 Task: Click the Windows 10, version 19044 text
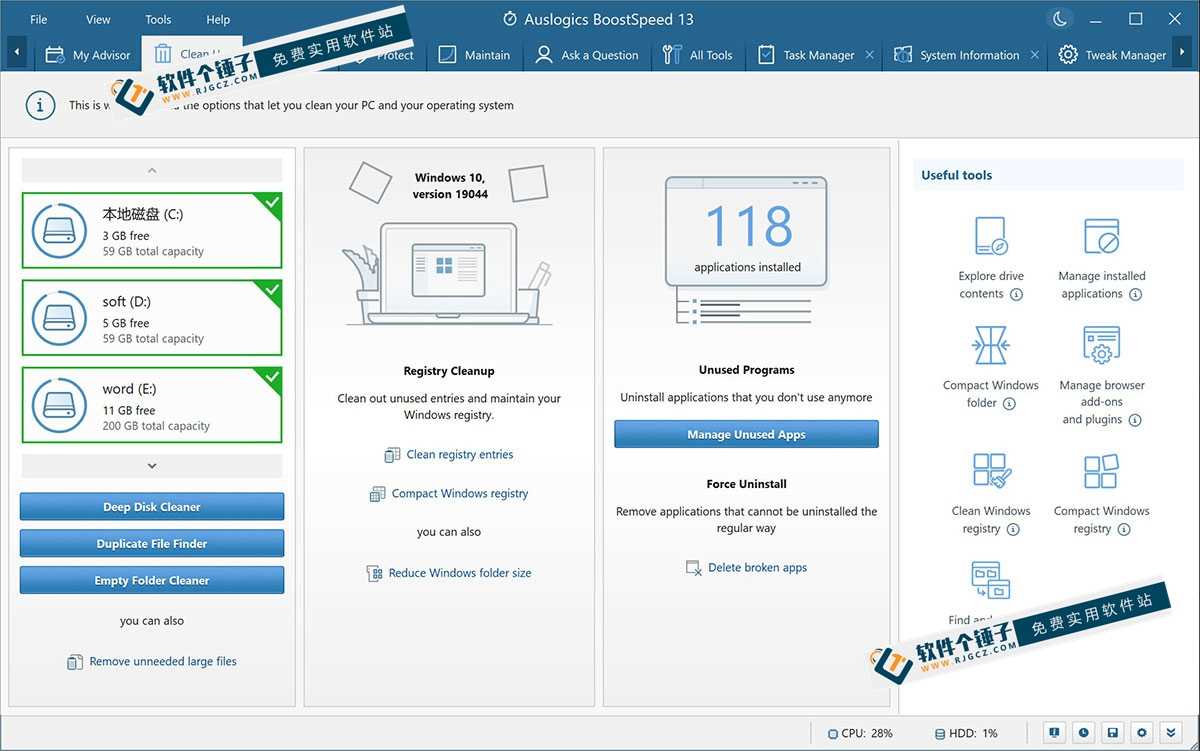(x=450, y=185)
